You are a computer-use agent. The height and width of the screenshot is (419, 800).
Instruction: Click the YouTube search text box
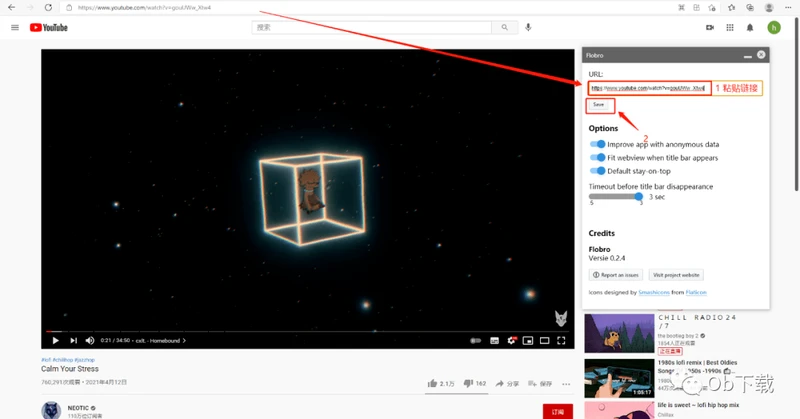371,28
